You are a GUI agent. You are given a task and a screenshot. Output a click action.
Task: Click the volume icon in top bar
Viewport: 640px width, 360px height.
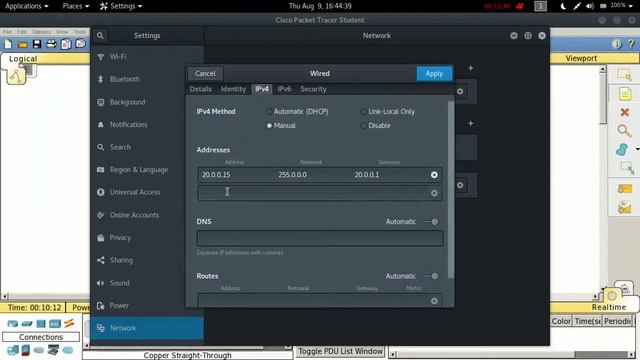[x=590, y=6]
